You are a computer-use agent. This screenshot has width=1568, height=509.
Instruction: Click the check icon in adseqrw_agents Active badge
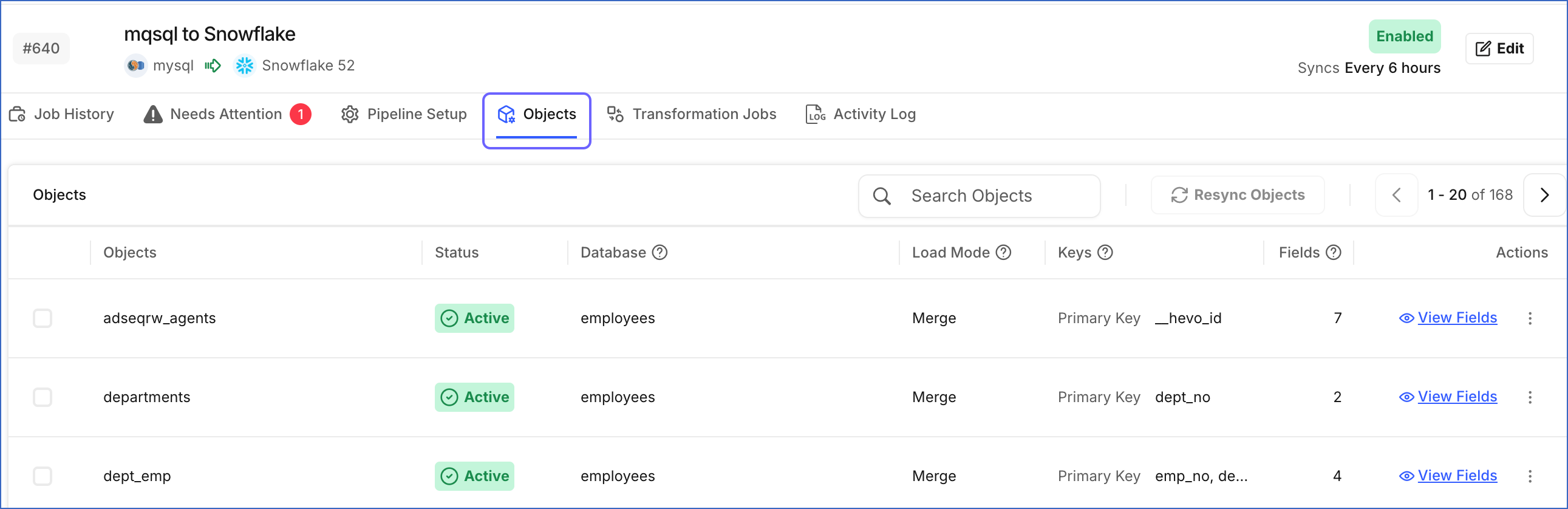click(449, 318)
